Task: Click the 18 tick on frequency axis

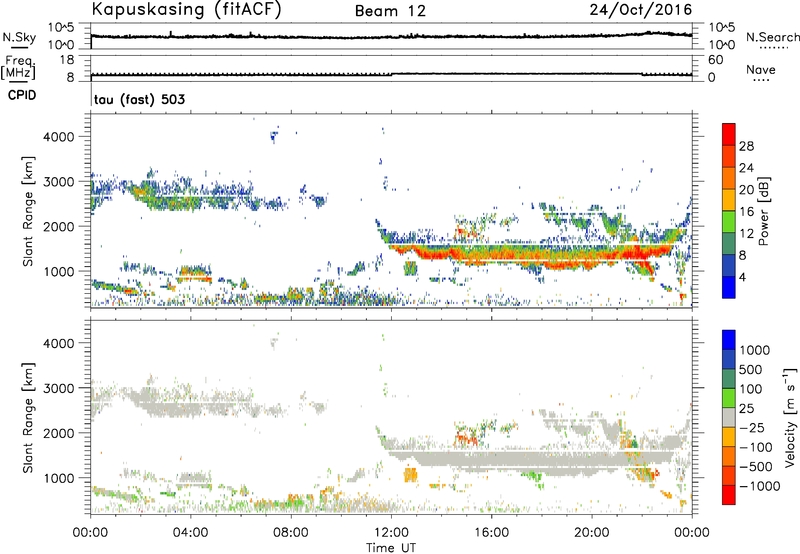Action: (66, 60)
